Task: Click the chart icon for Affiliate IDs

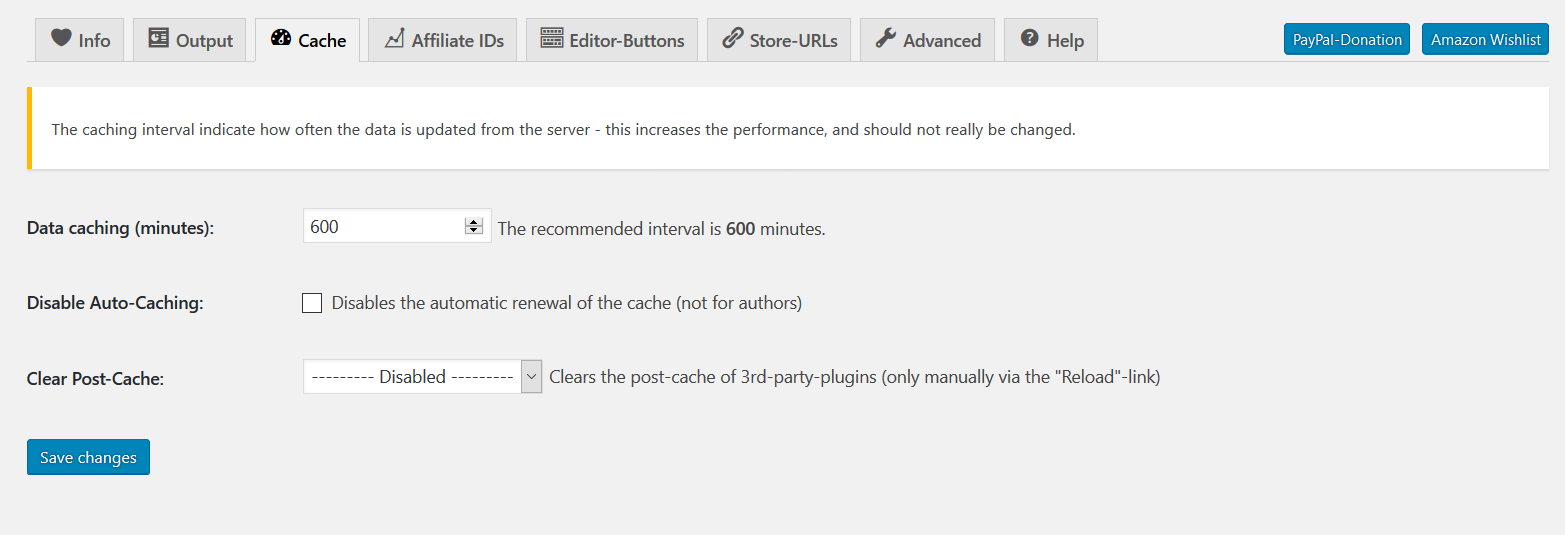Action: 394,39
